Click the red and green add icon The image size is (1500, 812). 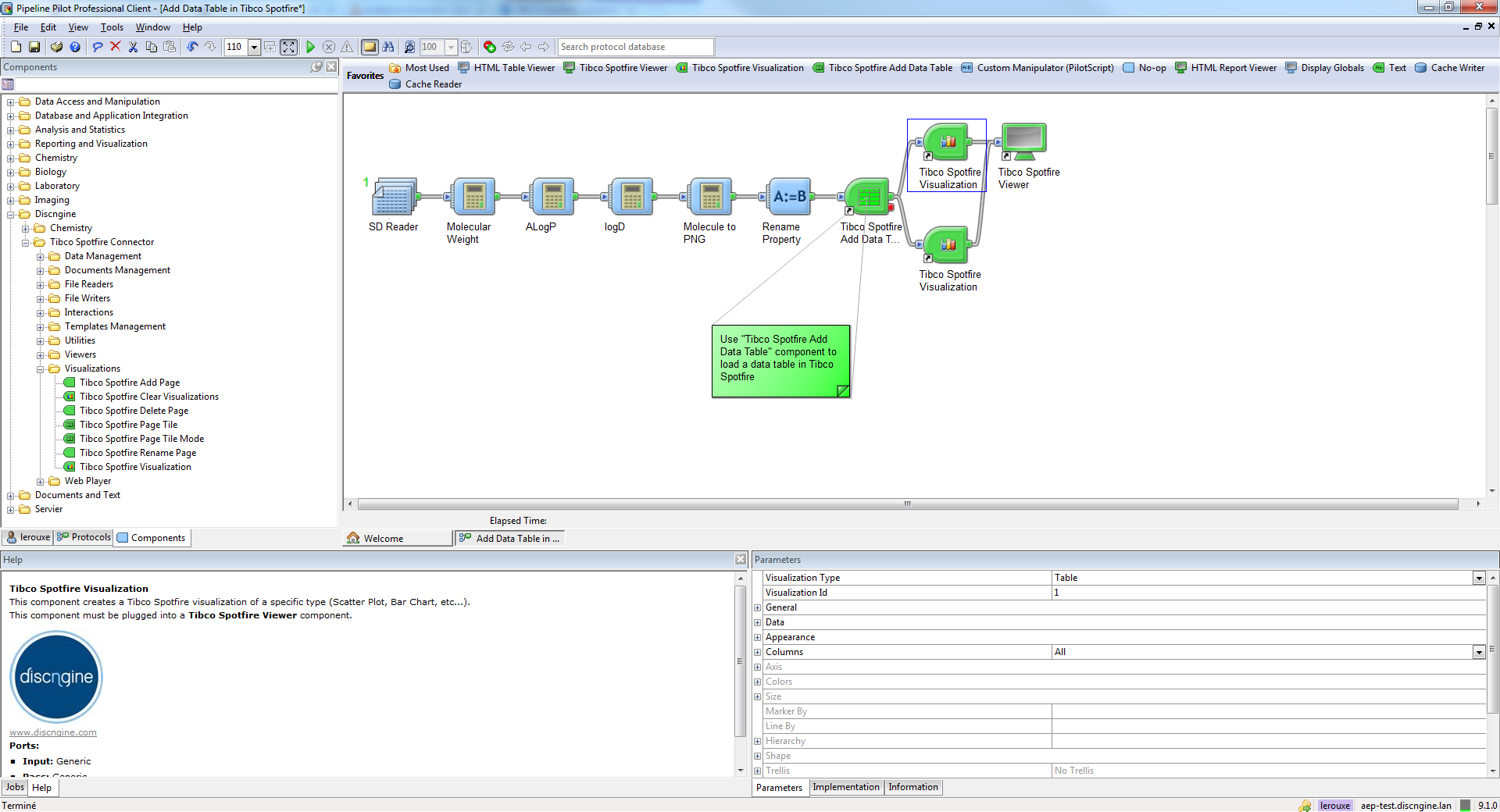pos(490,47)
